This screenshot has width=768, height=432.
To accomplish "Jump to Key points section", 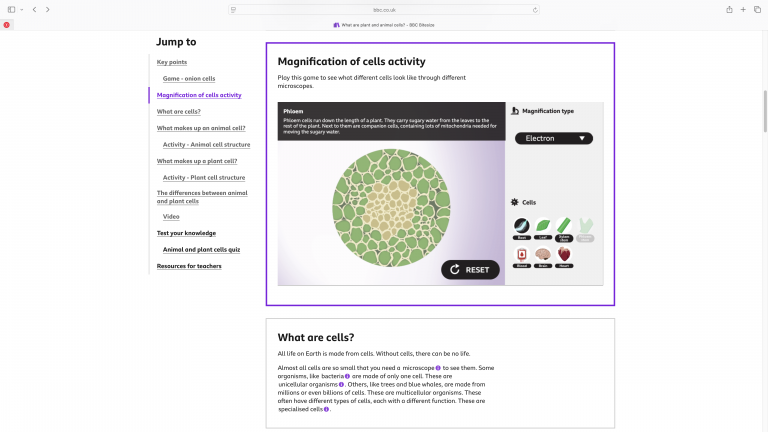I will coord(172,62).
